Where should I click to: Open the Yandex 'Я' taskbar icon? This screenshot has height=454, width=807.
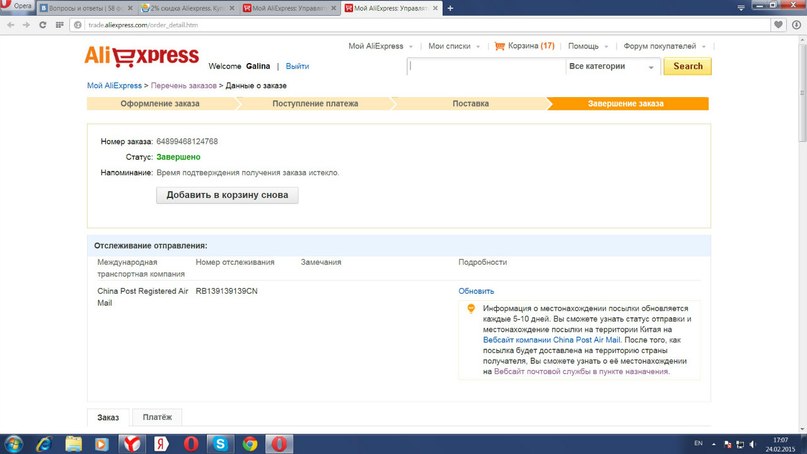pos(161,444)
